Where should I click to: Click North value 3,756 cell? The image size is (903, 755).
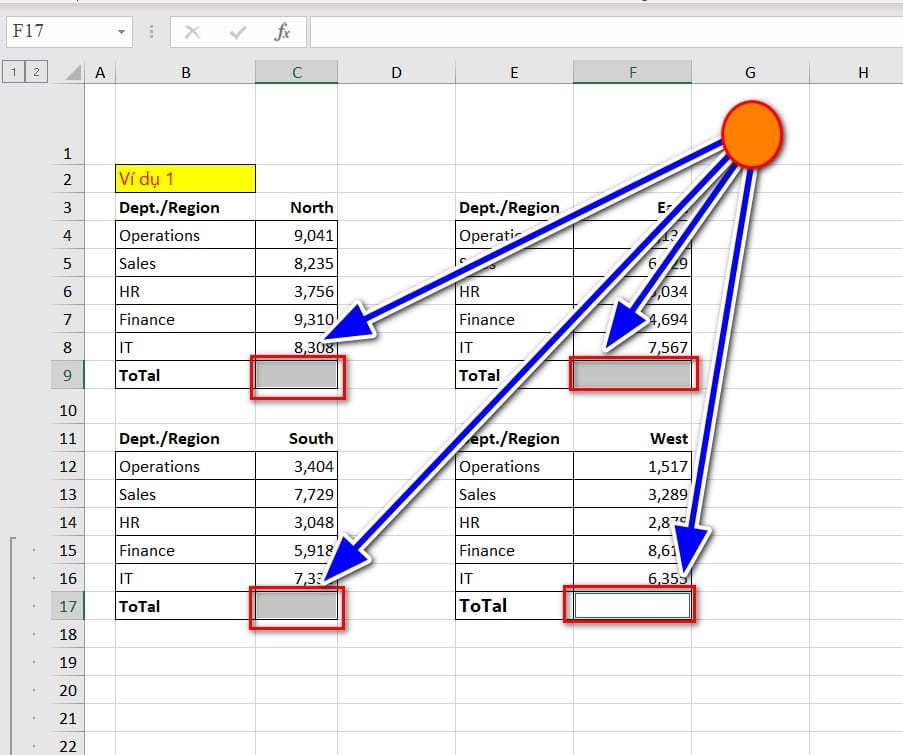[297, 291]
